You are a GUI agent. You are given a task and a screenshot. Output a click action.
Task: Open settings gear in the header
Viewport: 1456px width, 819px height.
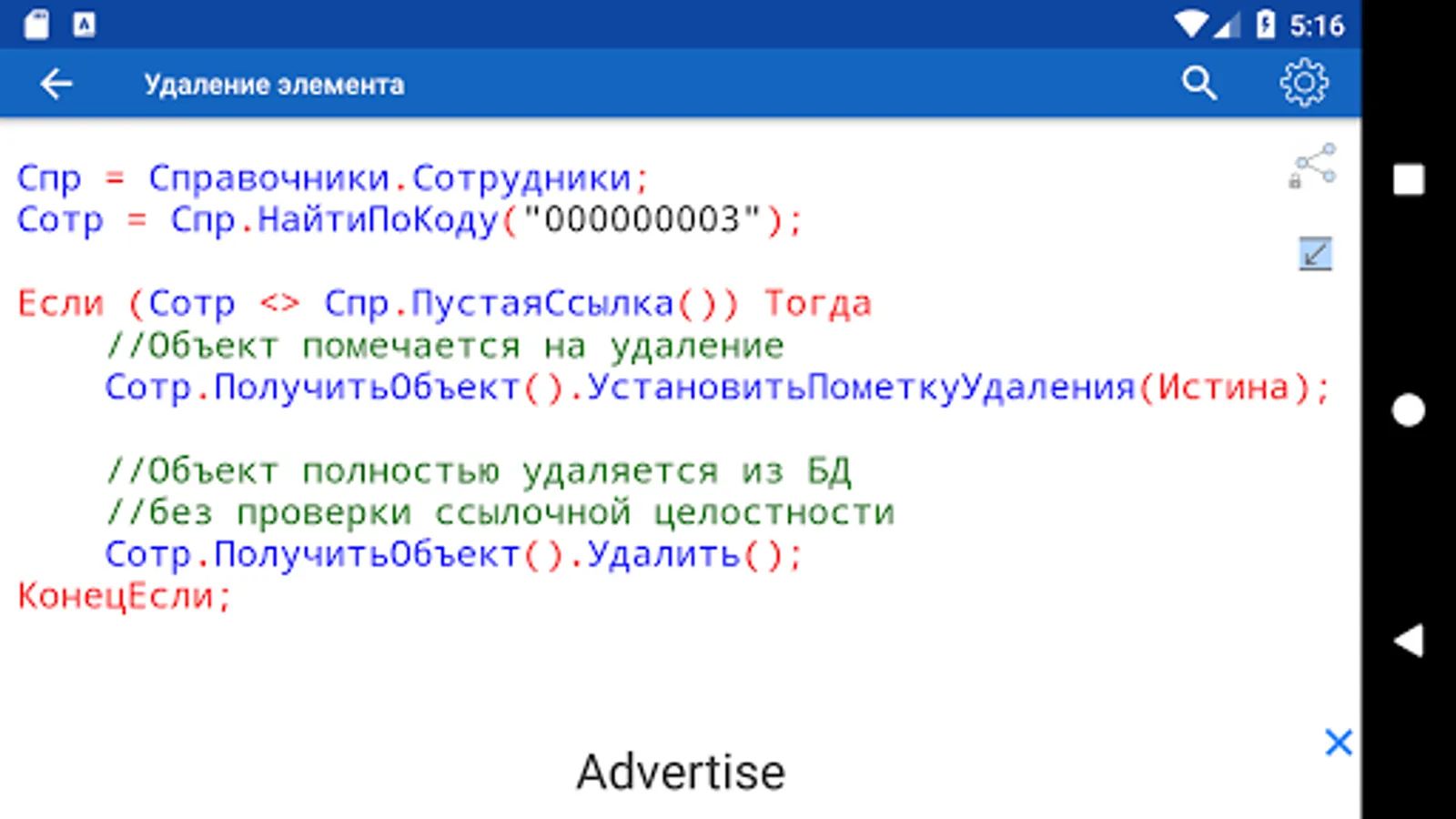pyautogui.click(x=1304, y=84)
